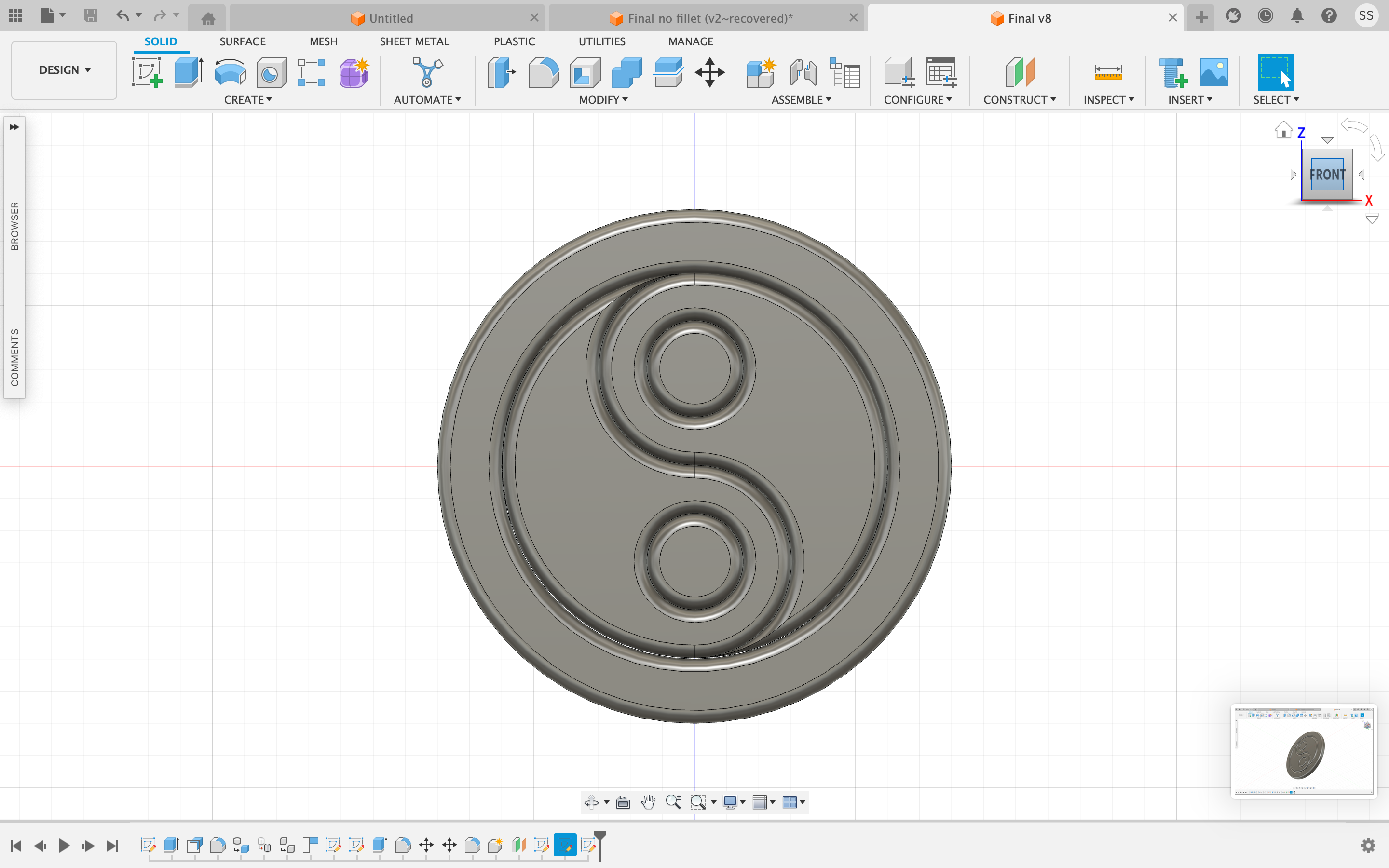Click the FRONT face of the ViewCube

[x=1327, y=175]
